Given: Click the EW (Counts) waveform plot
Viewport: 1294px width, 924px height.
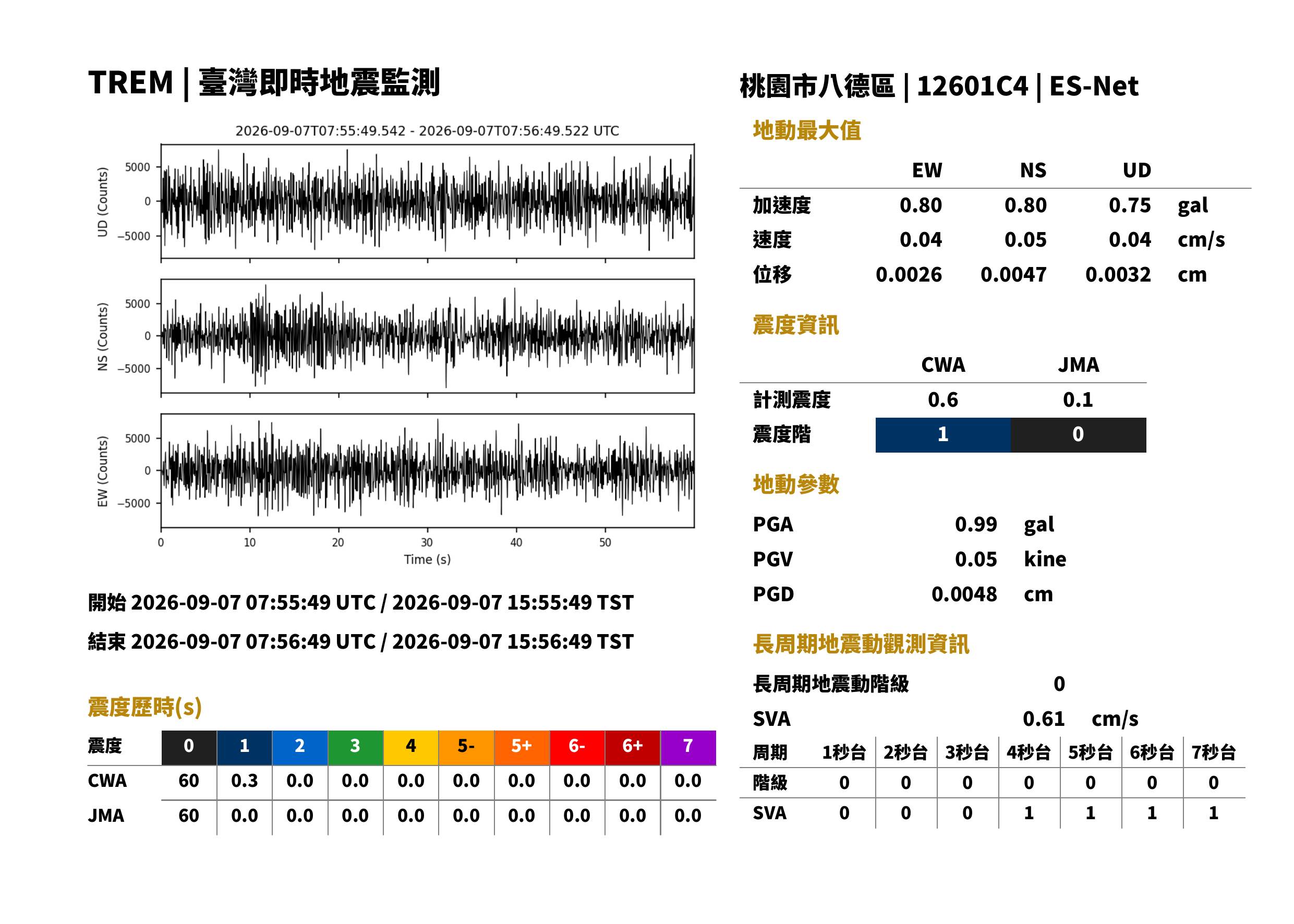Looking at the screenshot, I should [x=427, y=471].
